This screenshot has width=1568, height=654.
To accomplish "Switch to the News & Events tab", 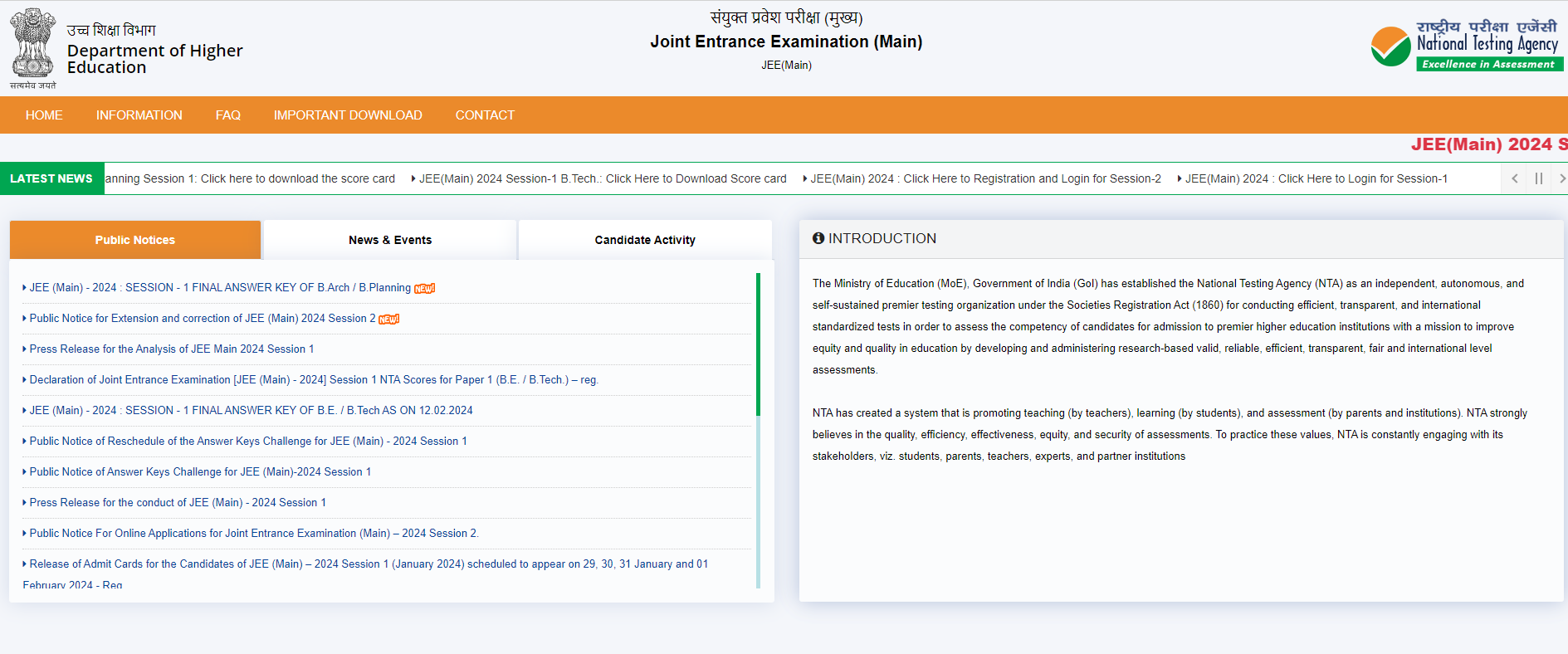I will click(x=390, y=240).
